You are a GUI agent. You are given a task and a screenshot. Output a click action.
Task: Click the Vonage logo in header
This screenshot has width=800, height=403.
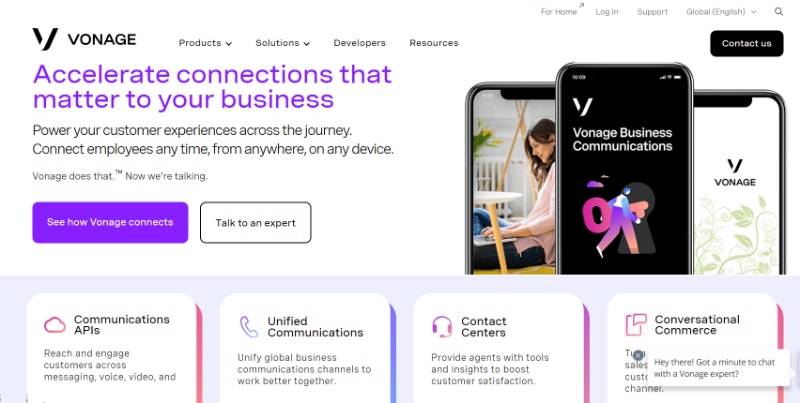84,39
